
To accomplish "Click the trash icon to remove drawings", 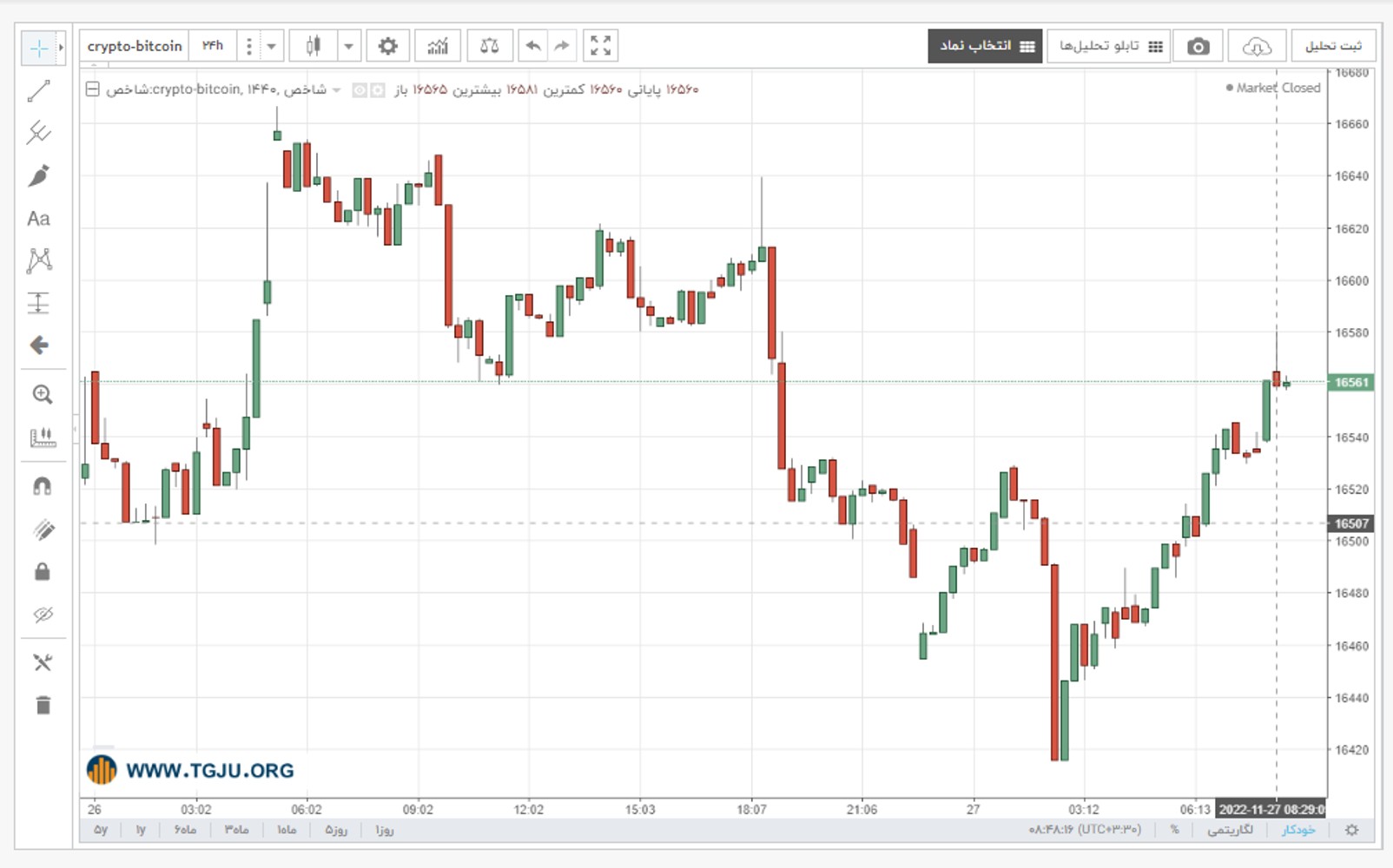I will coord(43,705).
